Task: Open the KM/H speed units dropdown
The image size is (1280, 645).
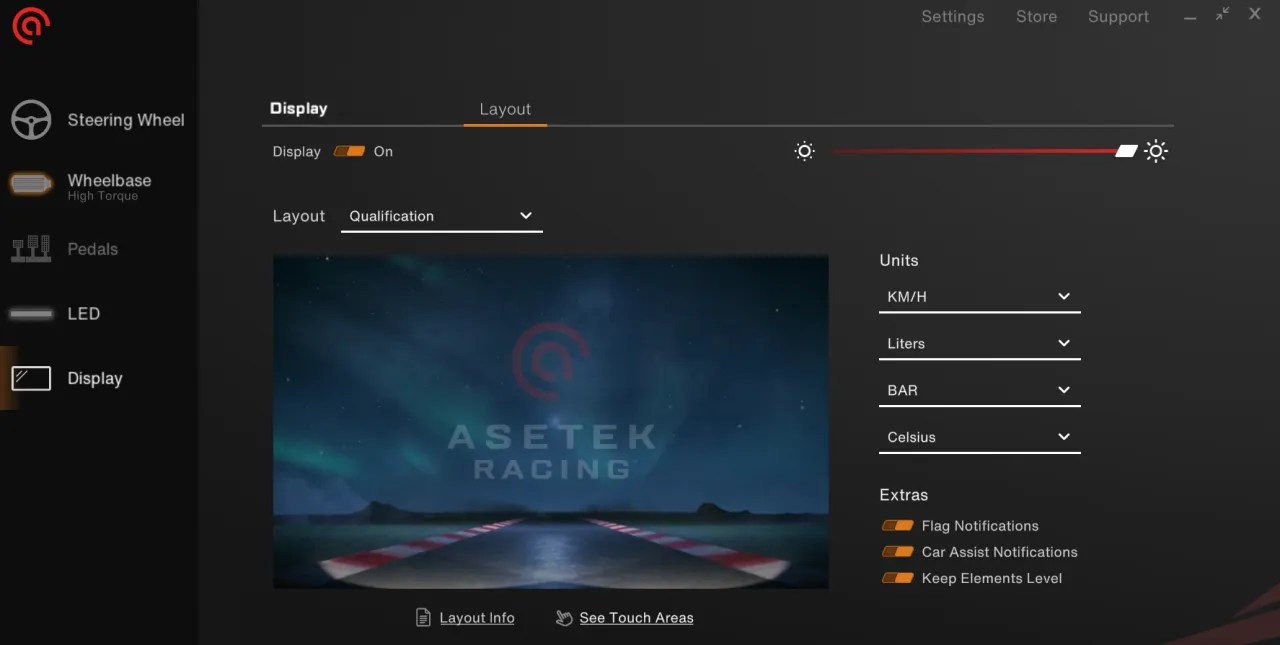Action: click(980, 297)
